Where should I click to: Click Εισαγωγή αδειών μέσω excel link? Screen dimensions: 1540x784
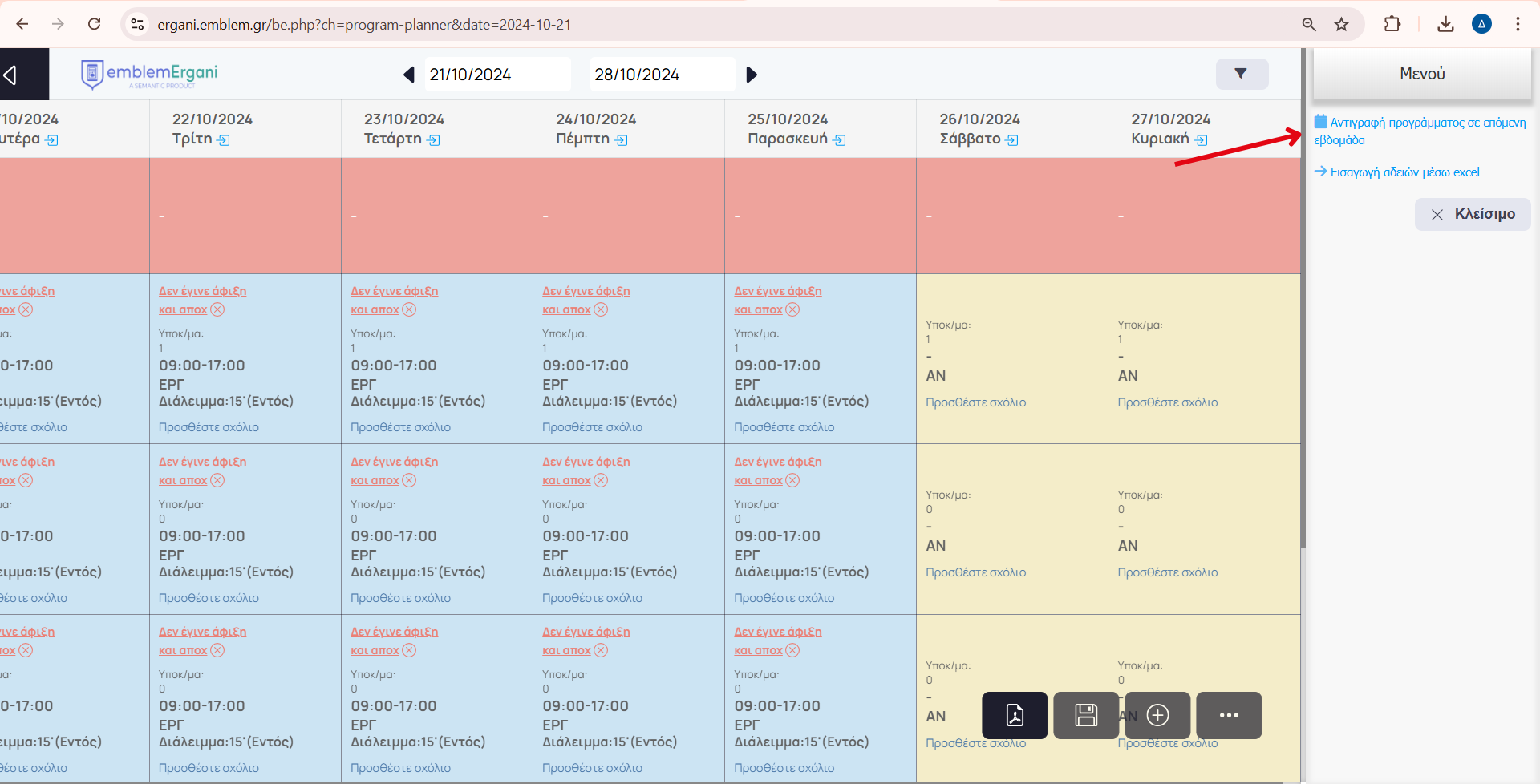point(1404,172)
